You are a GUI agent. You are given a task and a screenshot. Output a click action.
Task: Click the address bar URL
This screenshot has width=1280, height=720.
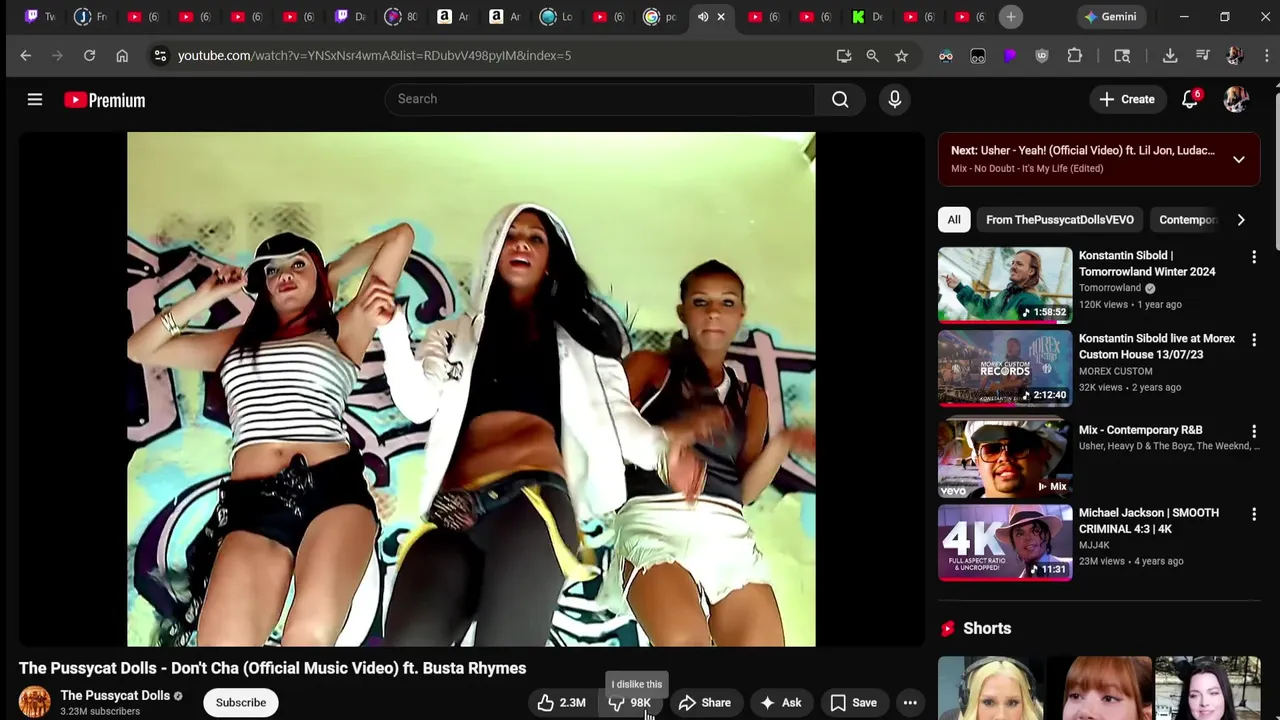coord(374,56)
